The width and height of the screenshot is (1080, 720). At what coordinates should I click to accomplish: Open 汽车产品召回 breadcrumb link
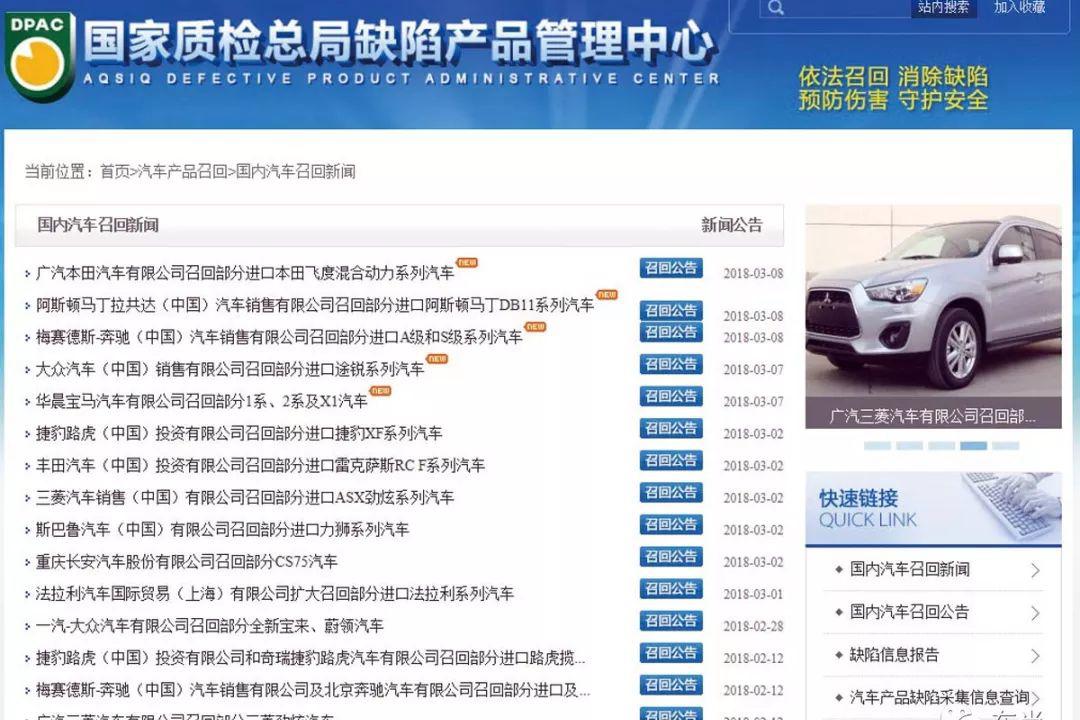click(183, 171)
